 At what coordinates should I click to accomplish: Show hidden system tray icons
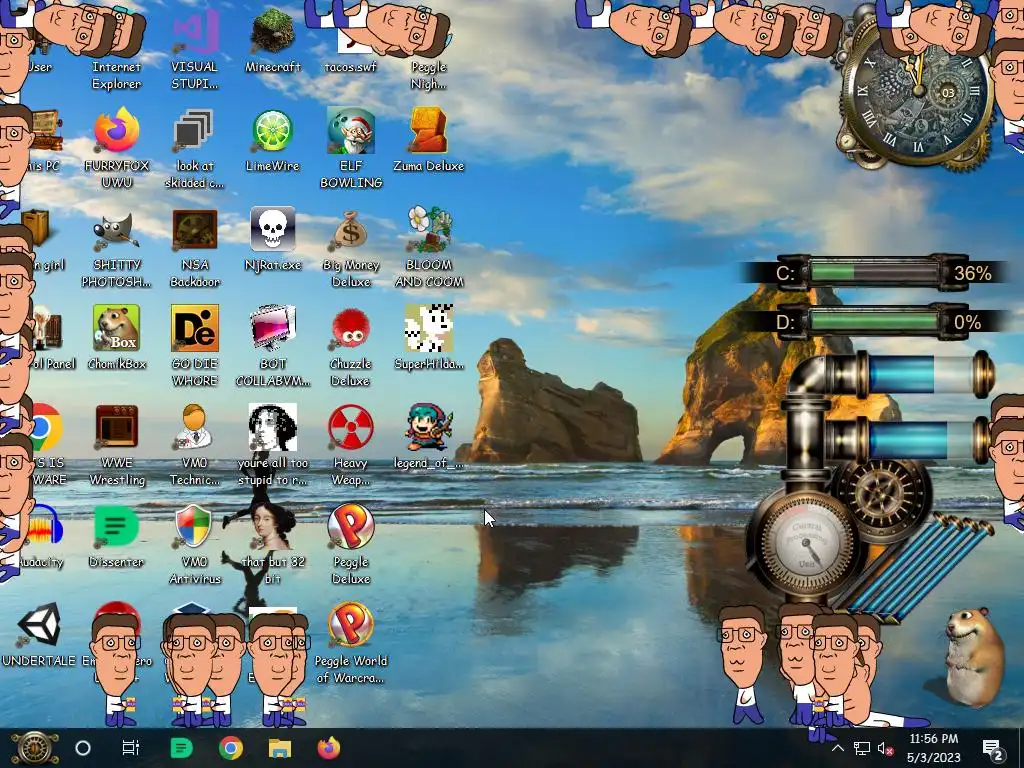coord(838,748)
